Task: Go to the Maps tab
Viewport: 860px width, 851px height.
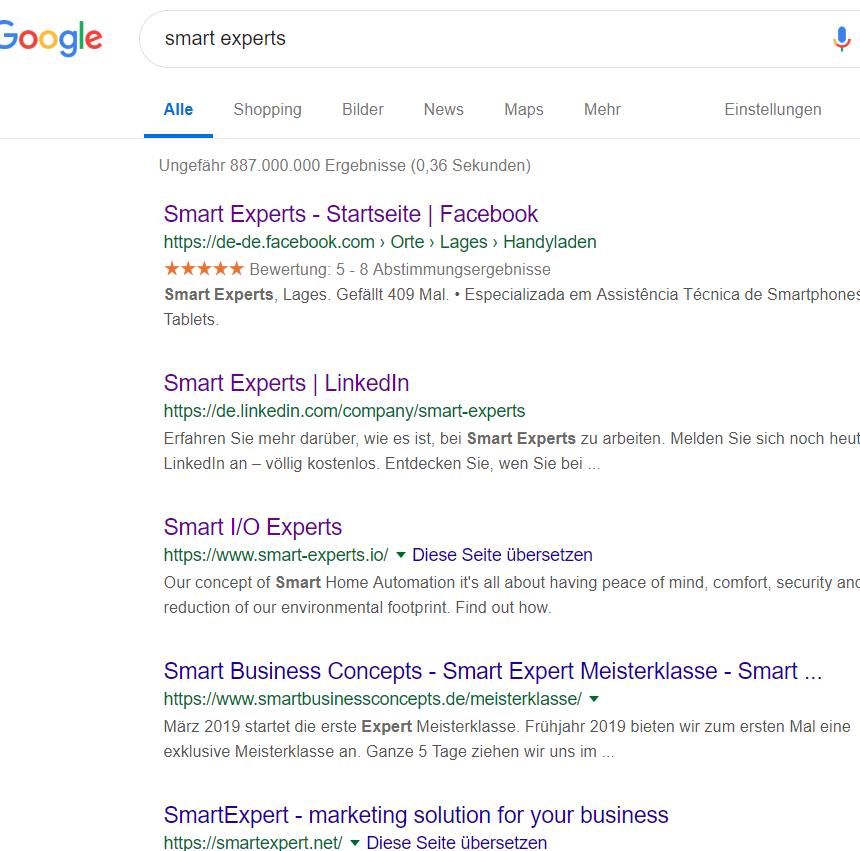Action: tap(523, 110)
